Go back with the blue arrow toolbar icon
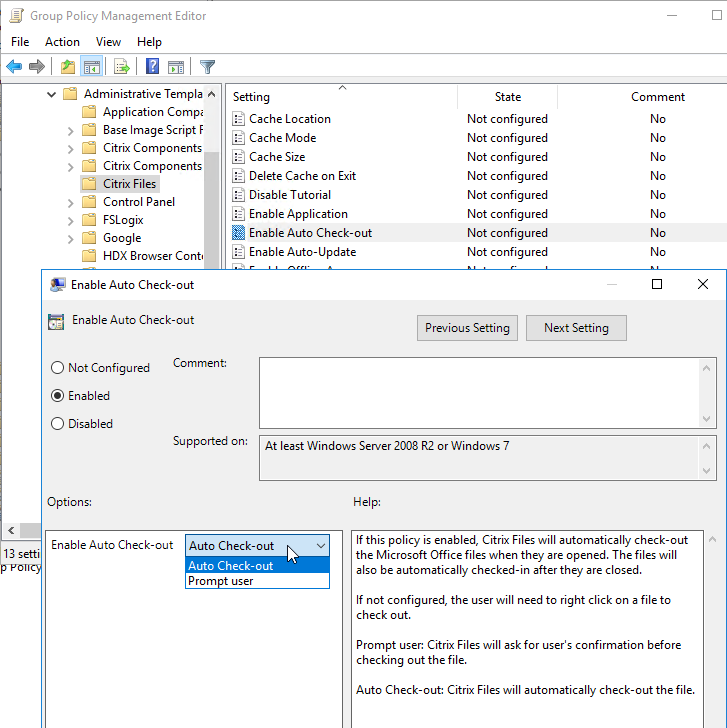Screen dimensions: 727x728 pyautogui.click(x=14, y=67)
